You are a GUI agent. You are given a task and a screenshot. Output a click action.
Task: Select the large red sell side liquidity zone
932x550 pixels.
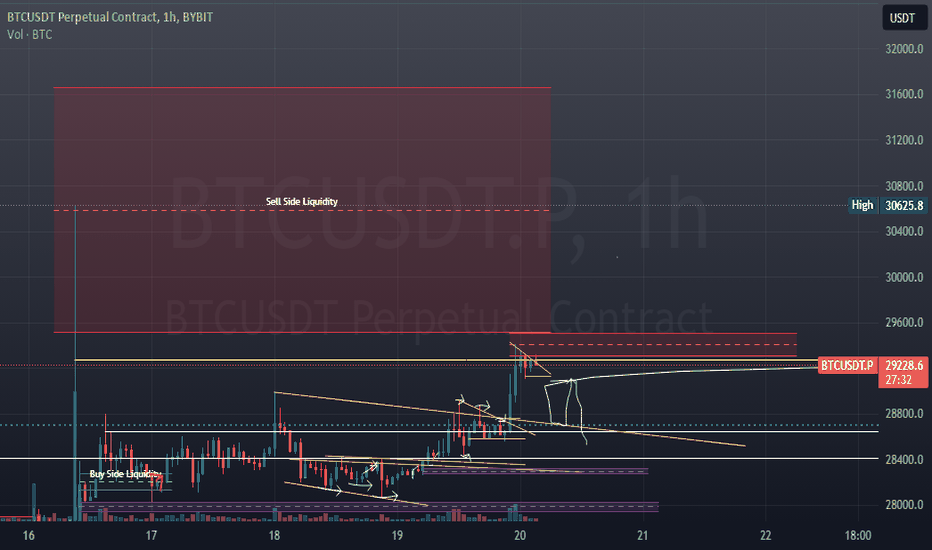302,210
